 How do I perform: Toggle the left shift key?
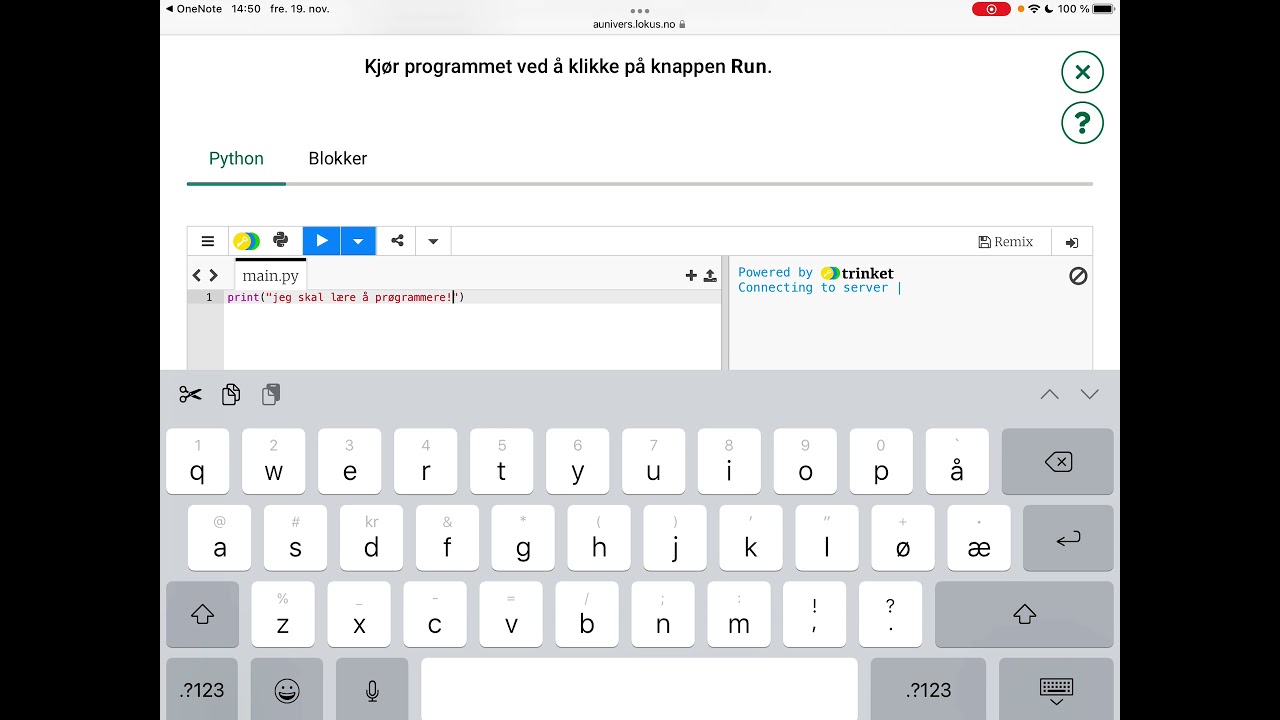pos(202,614)
